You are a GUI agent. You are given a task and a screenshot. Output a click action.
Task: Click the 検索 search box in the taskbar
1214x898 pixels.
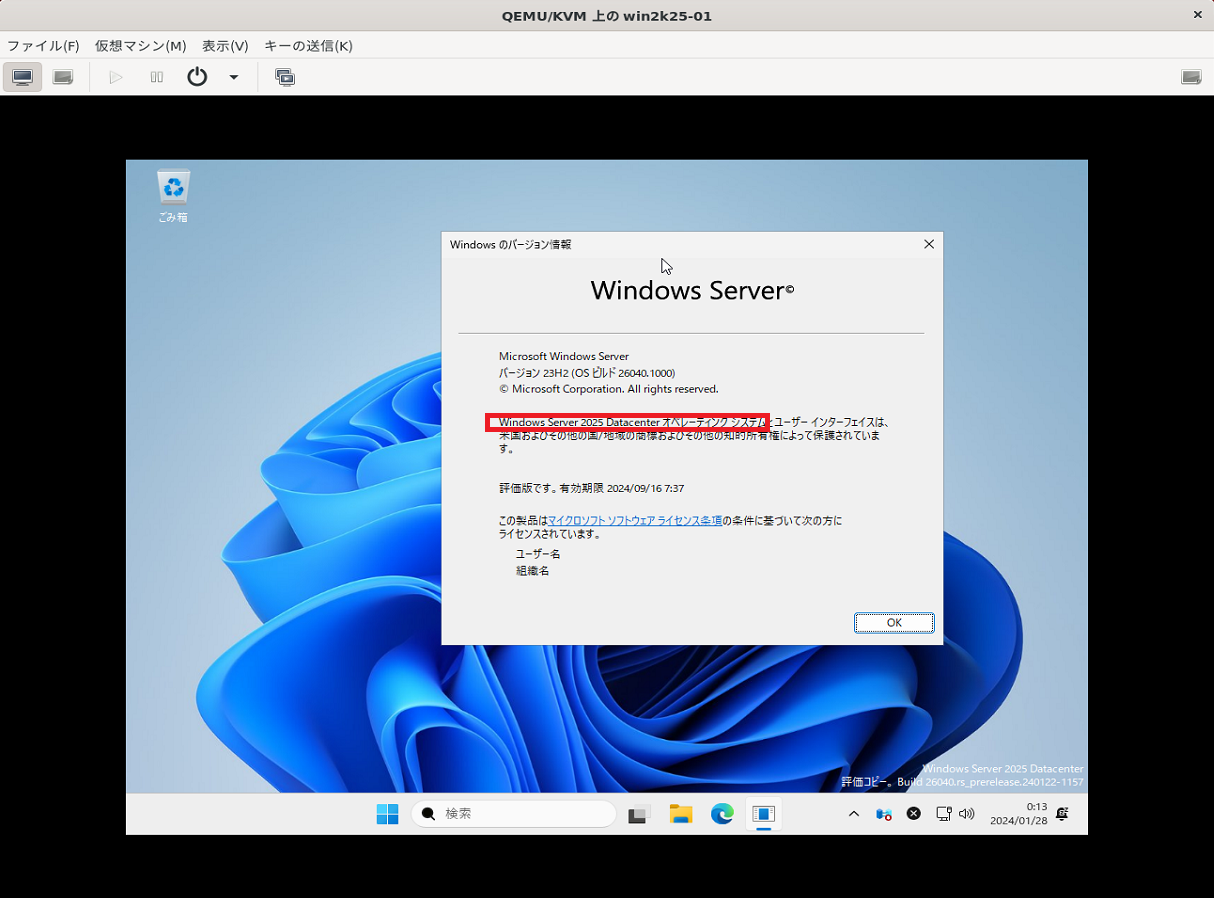coord(512,814)
